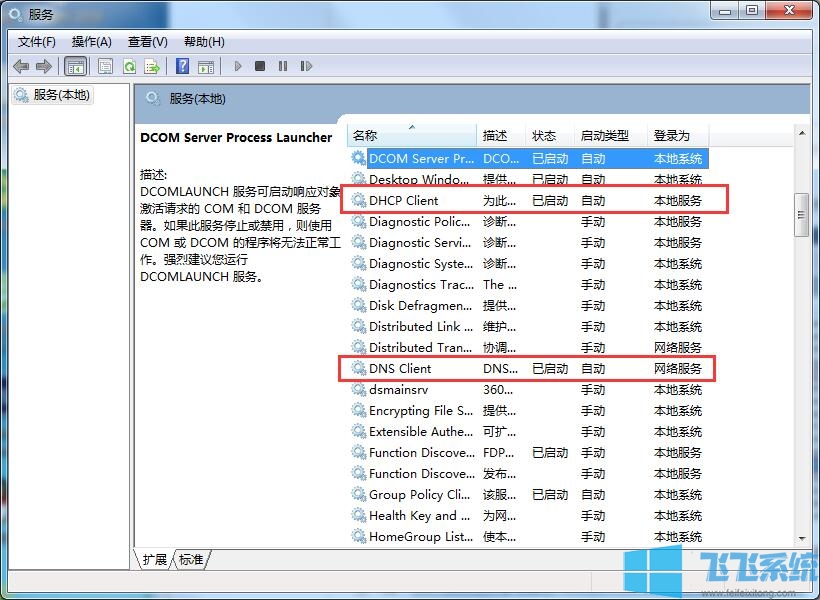Pause the service using the pause icon
This screenshot has width=820, height=600.
pos(283,66)
